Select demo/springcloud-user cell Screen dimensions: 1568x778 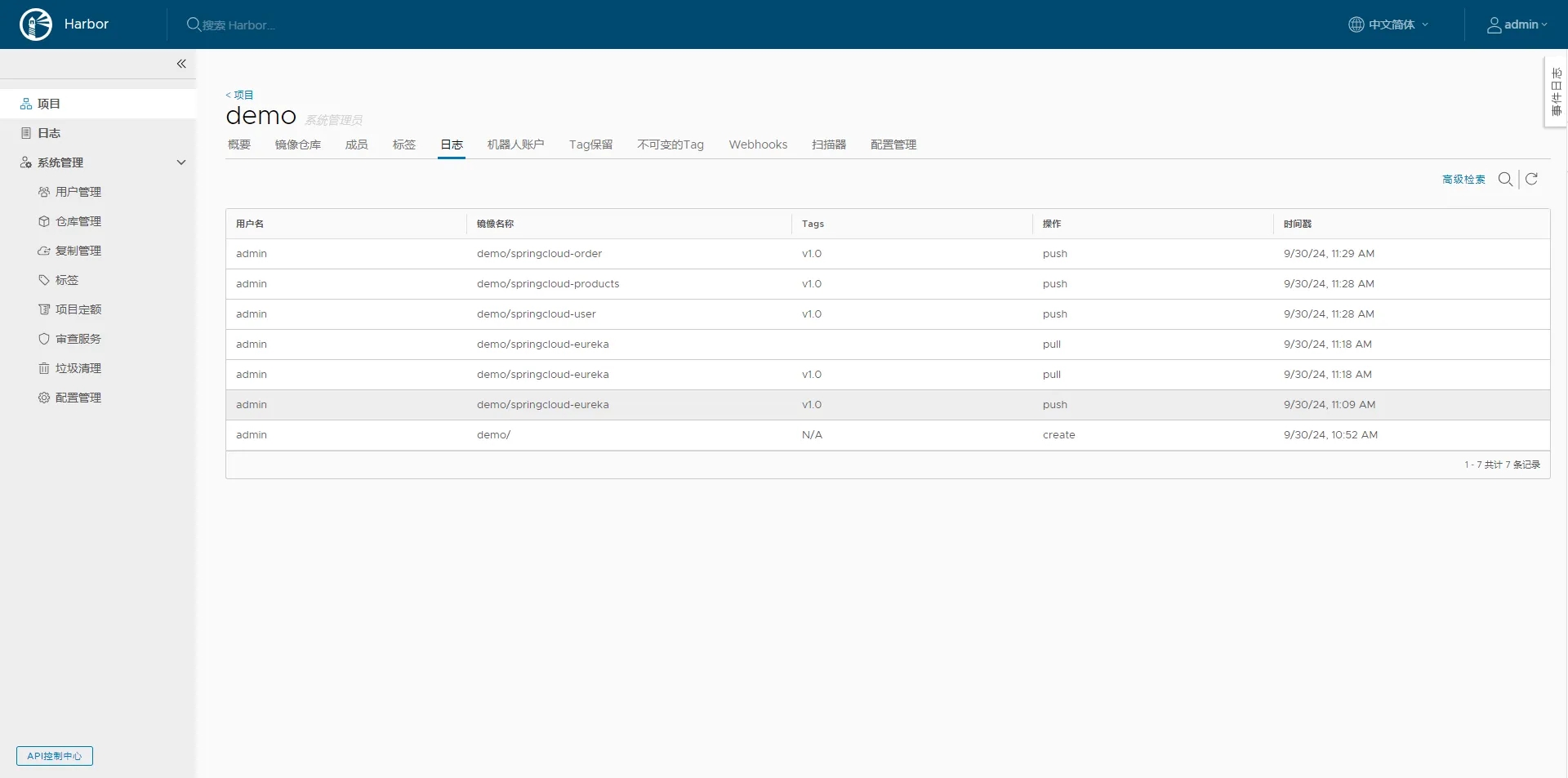(537, 314)
